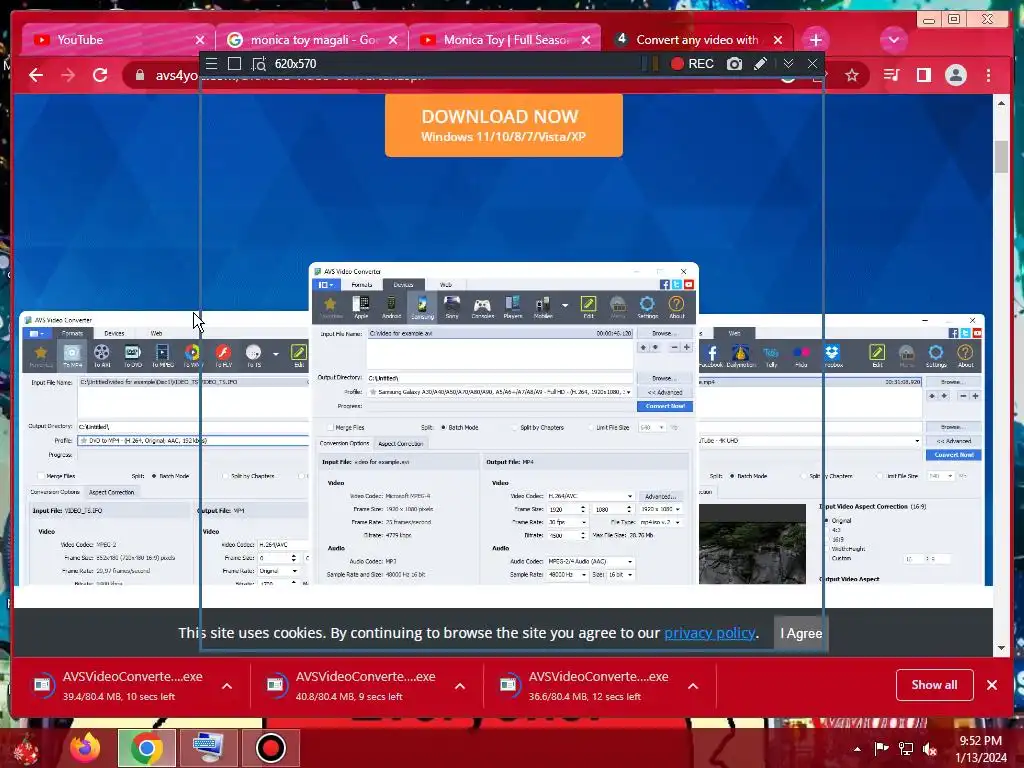Take a screenshot with the recorder camera icon

coord(735,63)
